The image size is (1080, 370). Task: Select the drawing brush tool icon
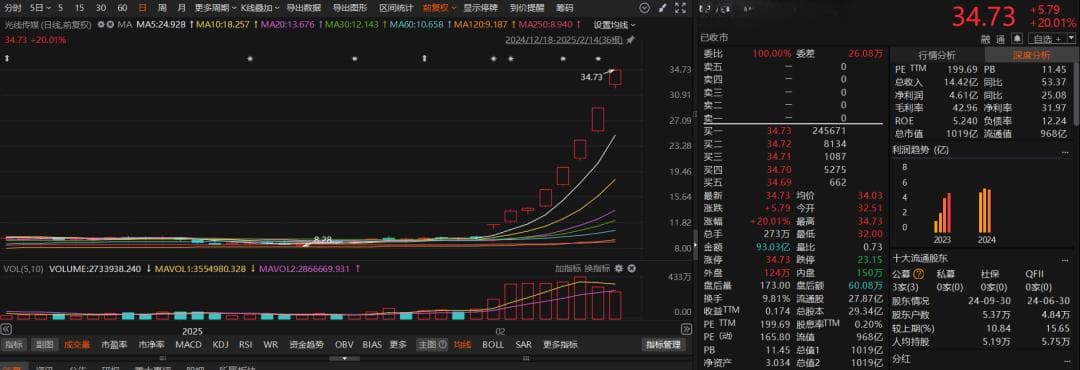tap(663, 8)
